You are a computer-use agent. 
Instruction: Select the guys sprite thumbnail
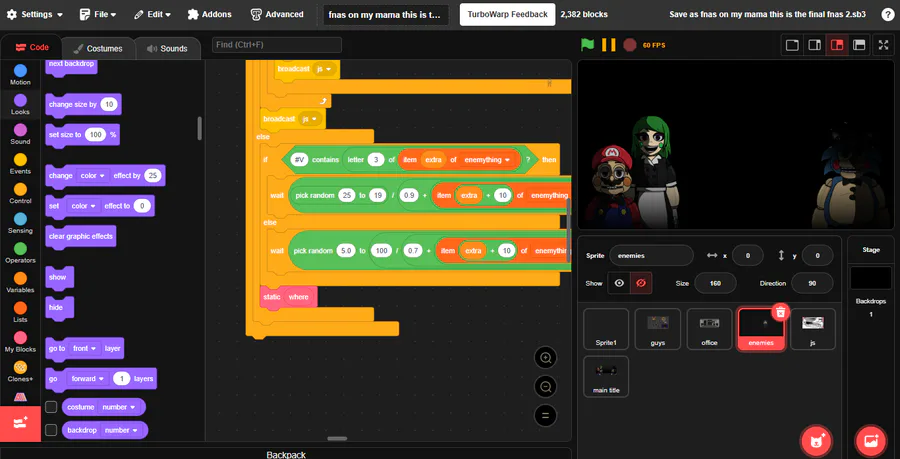click(x=658, y=329)
